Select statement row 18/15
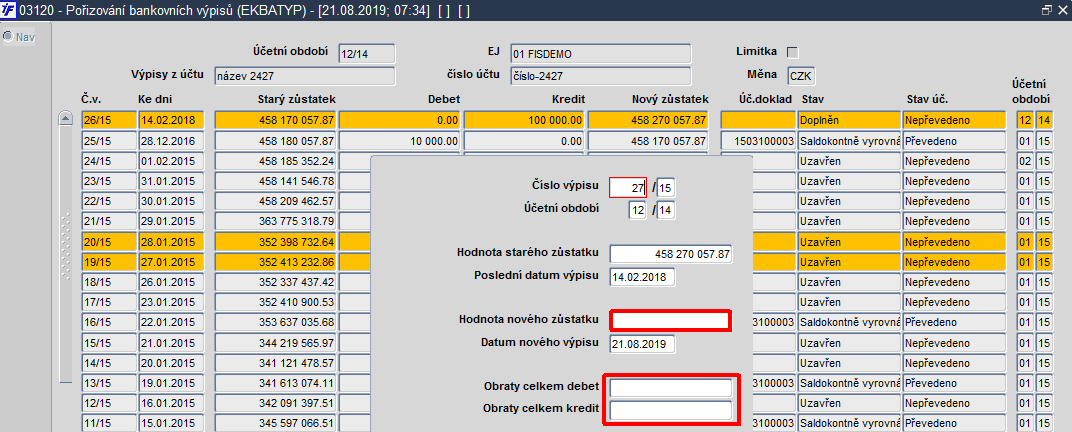Screen dimensions: 1072x432 click(x=107, y=282)
